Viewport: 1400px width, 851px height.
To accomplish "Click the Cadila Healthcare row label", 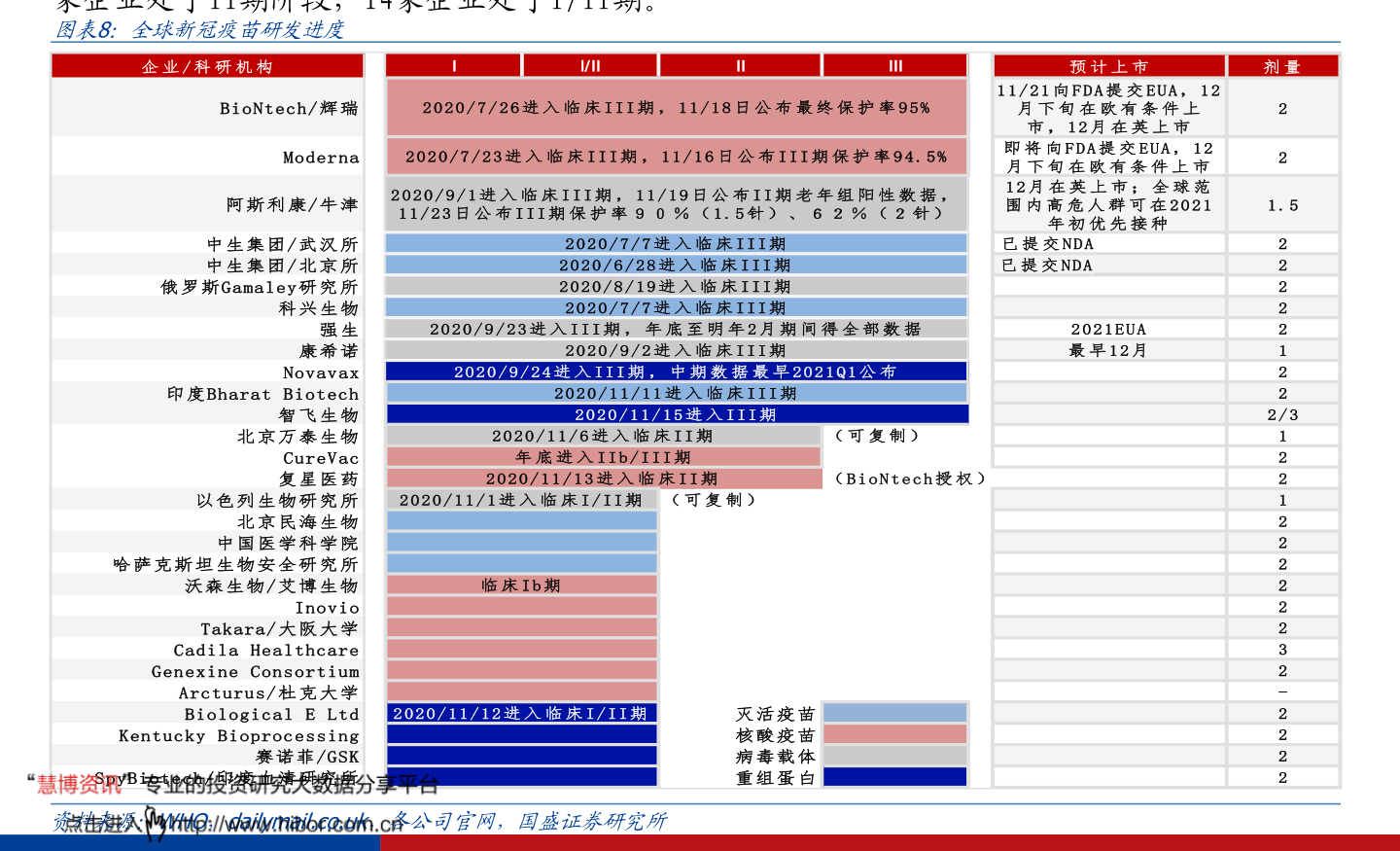I will pyautogui.click(x=266, y=651).
